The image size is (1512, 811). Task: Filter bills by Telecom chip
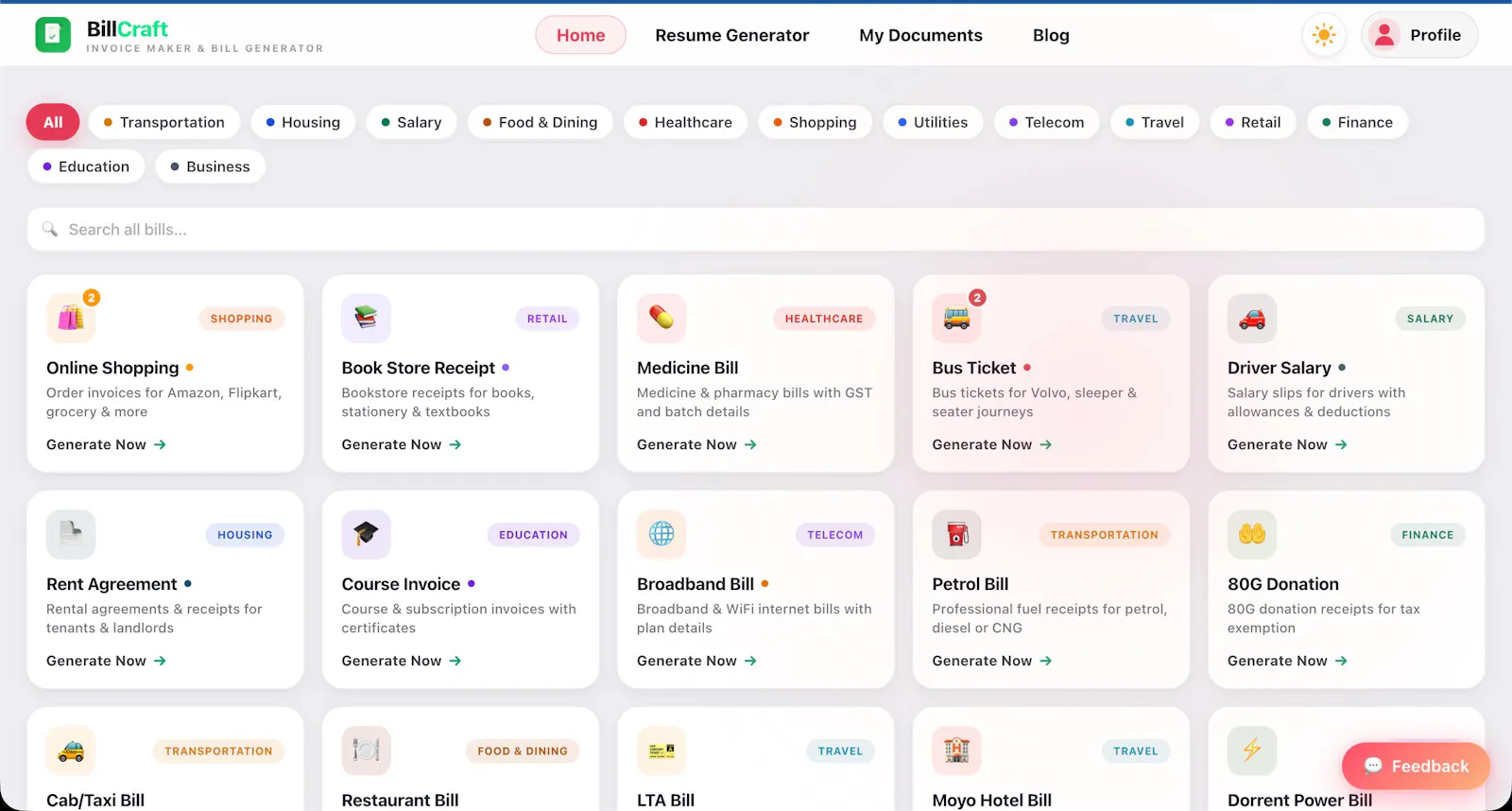pos(1046,122)
